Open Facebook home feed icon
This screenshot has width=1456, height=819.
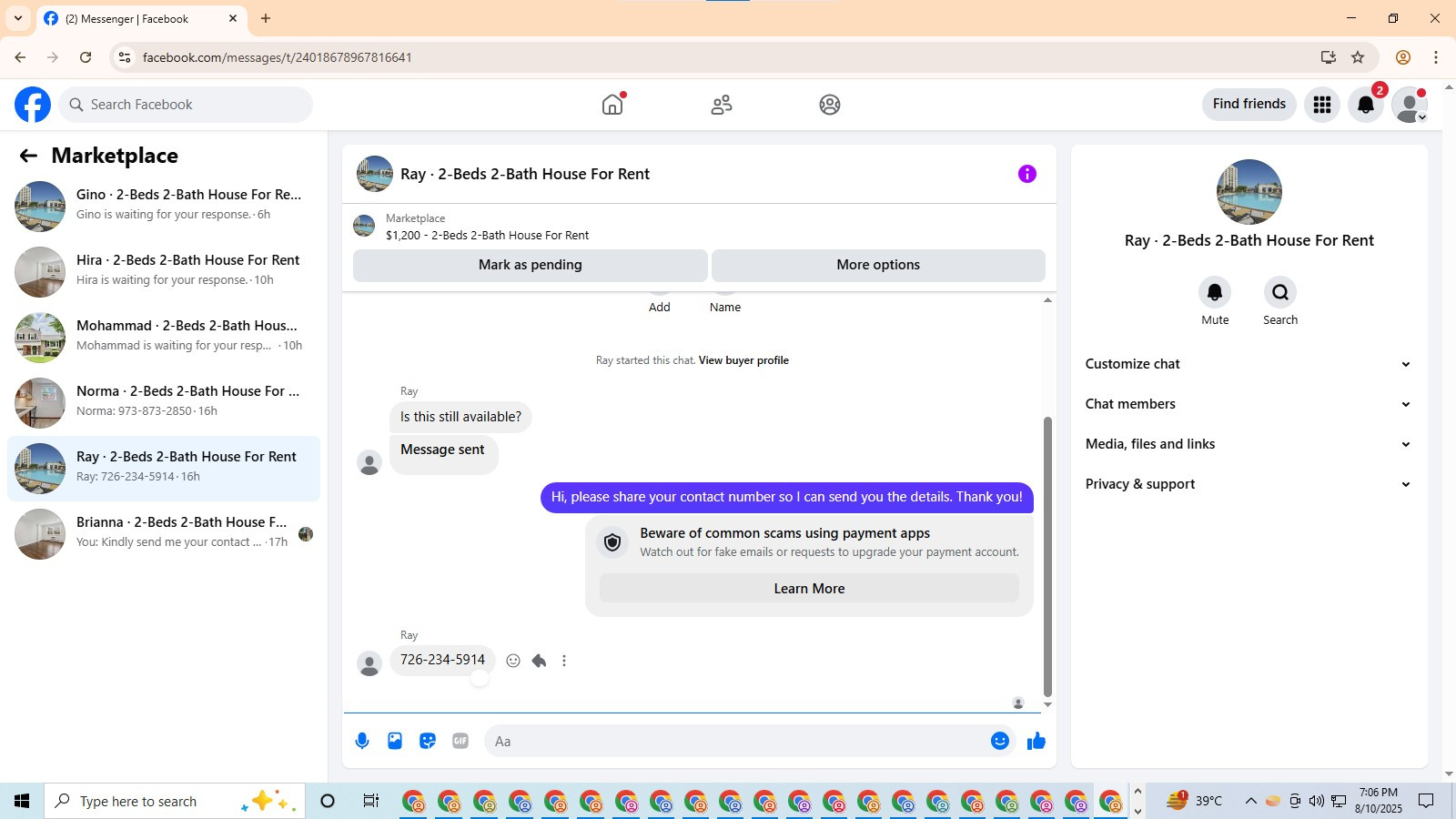pyautogui.click(x=612, y=105)
